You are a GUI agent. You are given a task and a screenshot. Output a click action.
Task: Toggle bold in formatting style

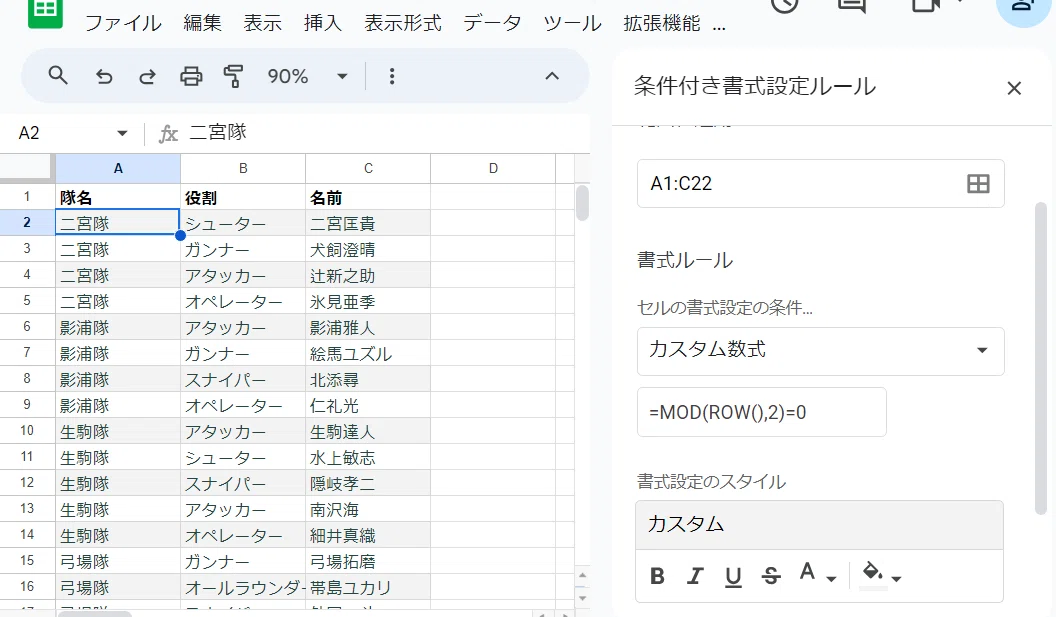point(657,576)
